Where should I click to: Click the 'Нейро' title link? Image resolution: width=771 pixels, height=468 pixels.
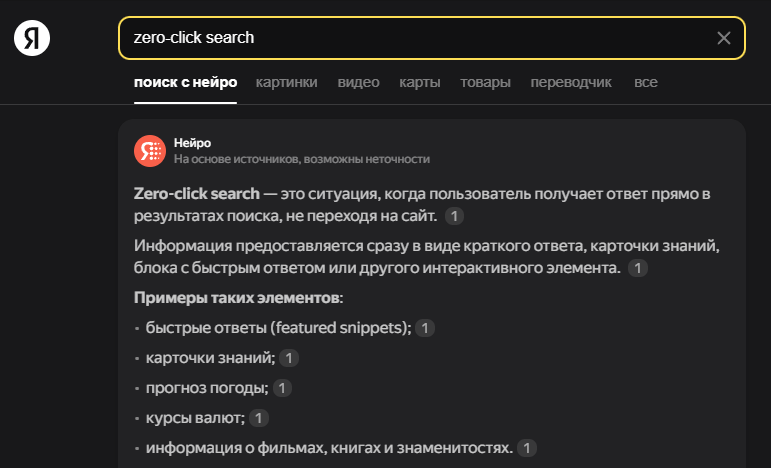192,143
